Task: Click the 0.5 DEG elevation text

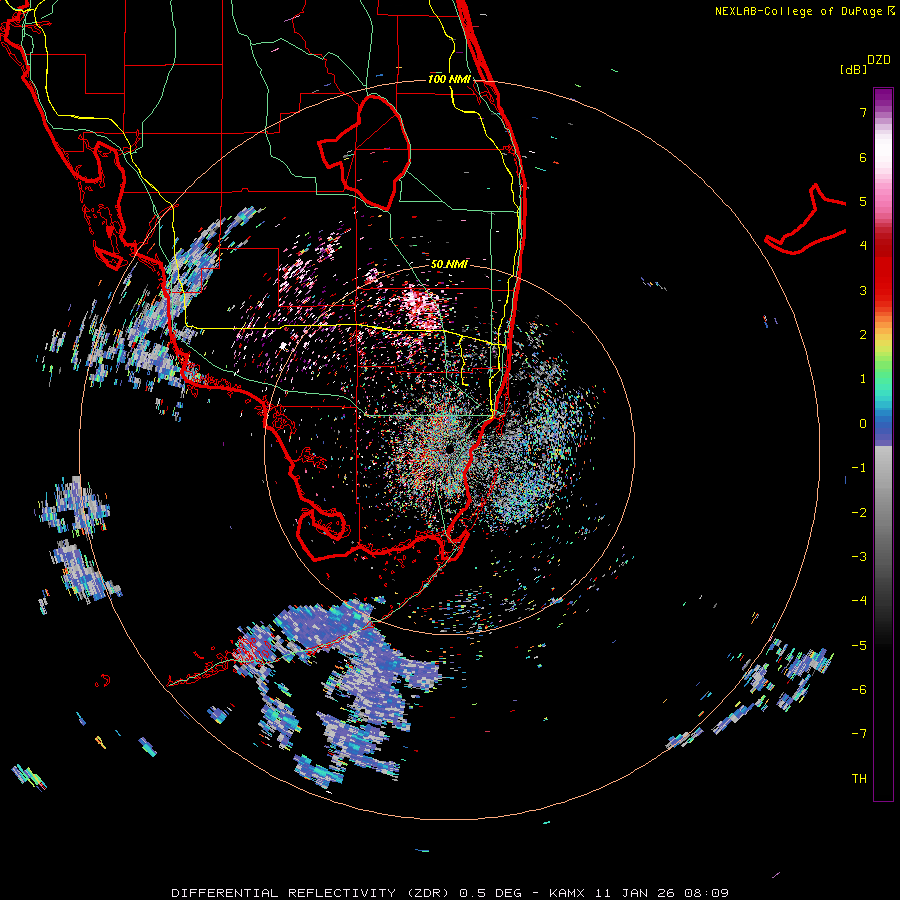Action: [490, 893]
